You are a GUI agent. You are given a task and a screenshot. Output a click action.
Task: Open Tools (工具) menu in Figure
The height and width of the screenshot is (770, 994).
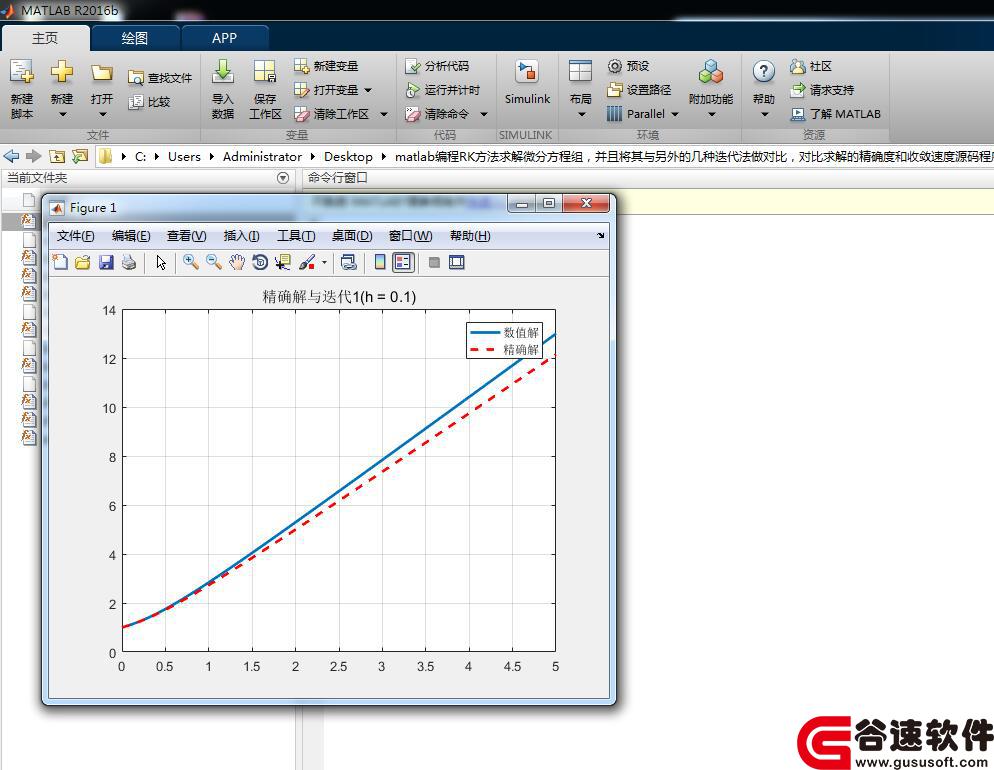coord(296,236)
